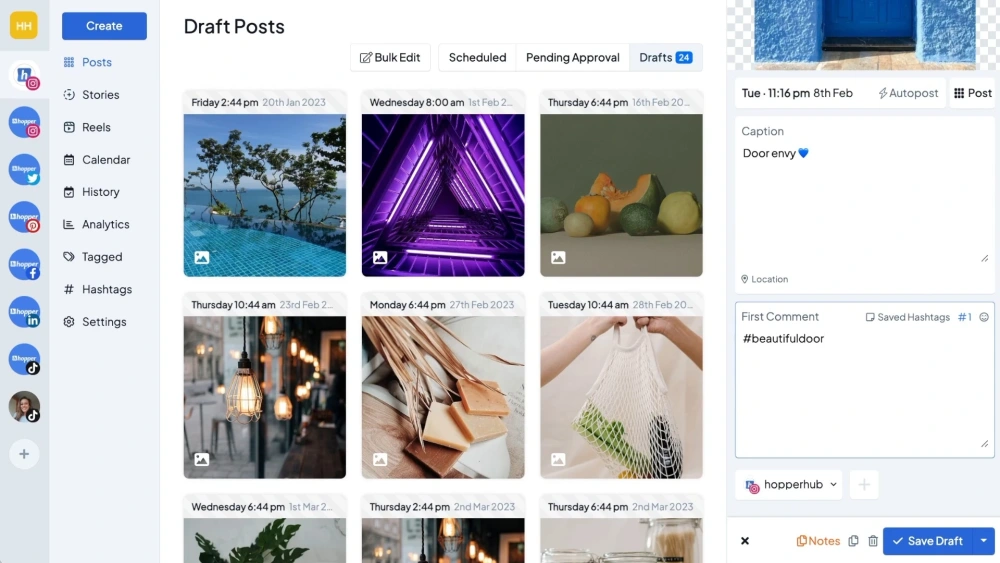Open the Thursday 2:44 pm 2nd Mar draft
Viewport: 1000px width, 563px height.
(443, 529)
